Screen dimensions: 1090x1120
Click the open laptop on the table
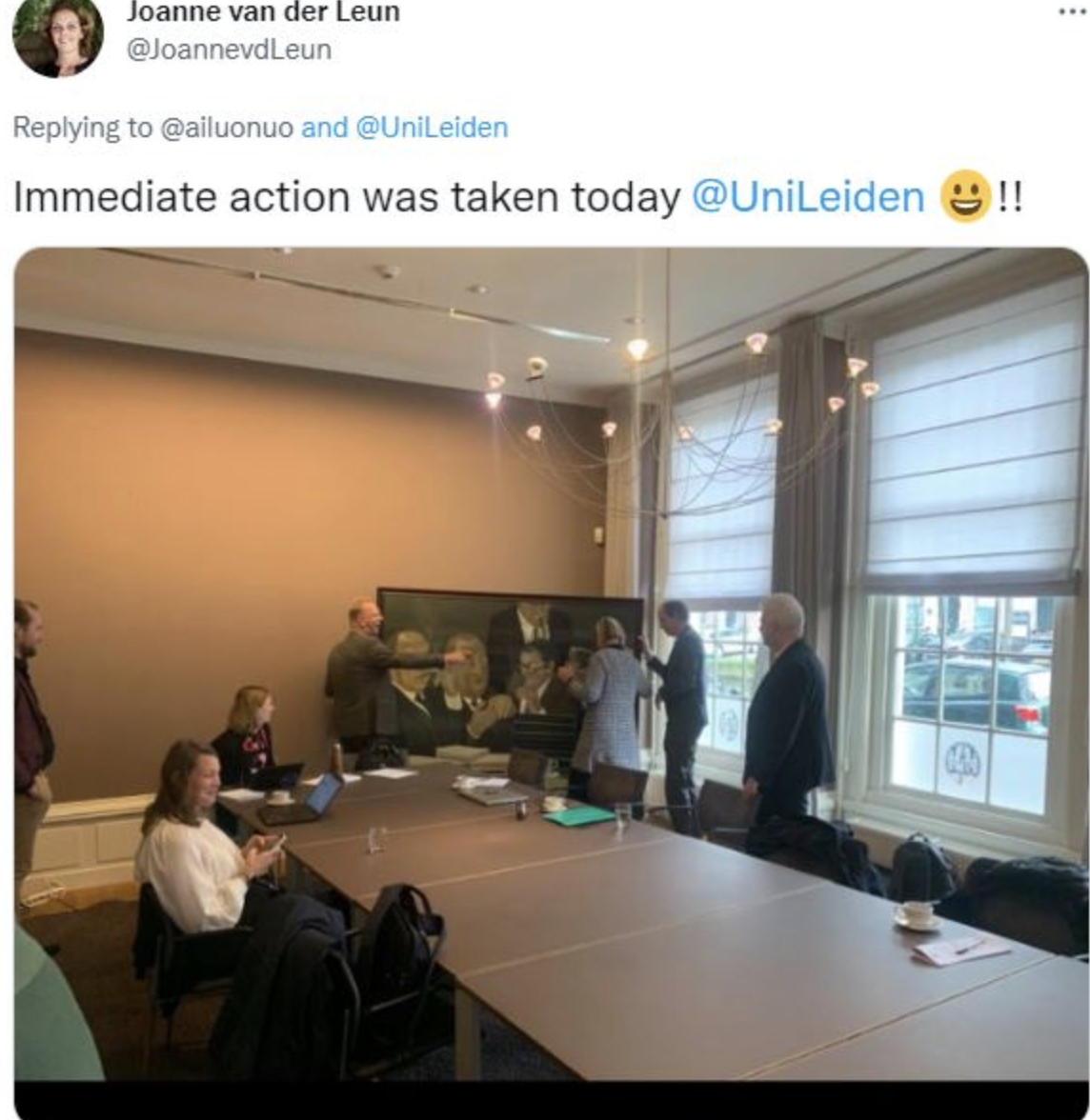[x=304, y=800]
